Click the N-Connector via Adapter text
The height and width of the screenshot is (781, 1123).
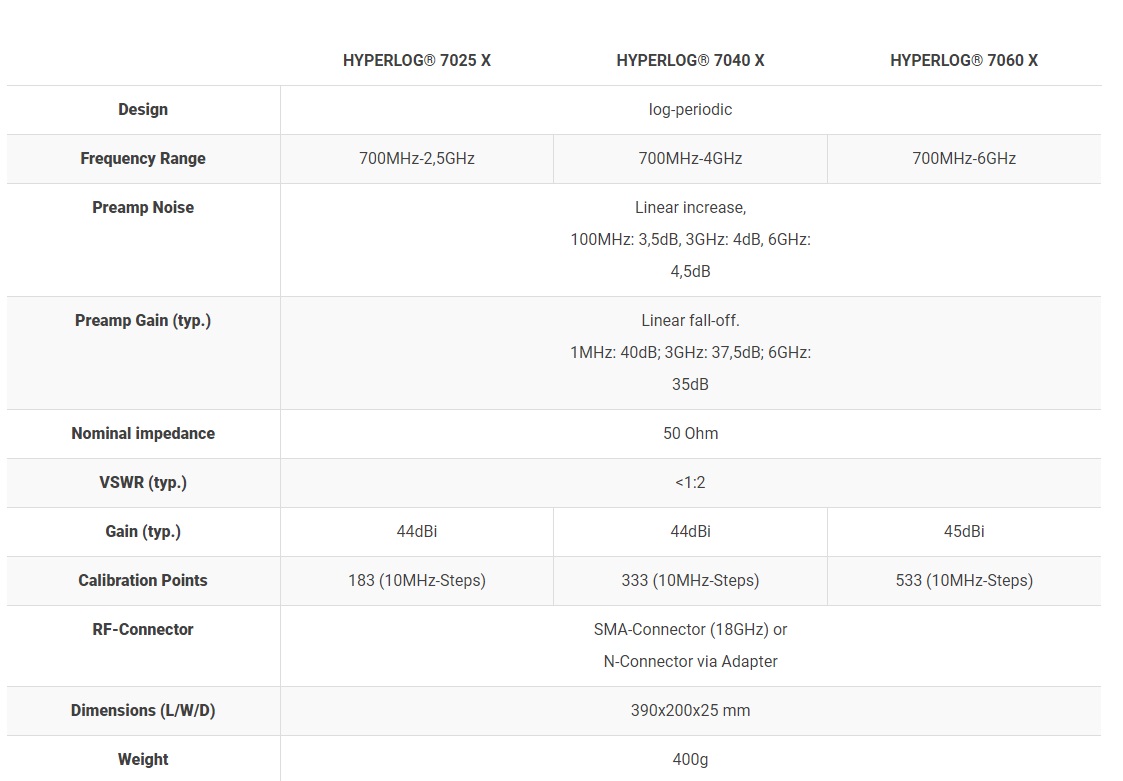(x=690, y=661)
